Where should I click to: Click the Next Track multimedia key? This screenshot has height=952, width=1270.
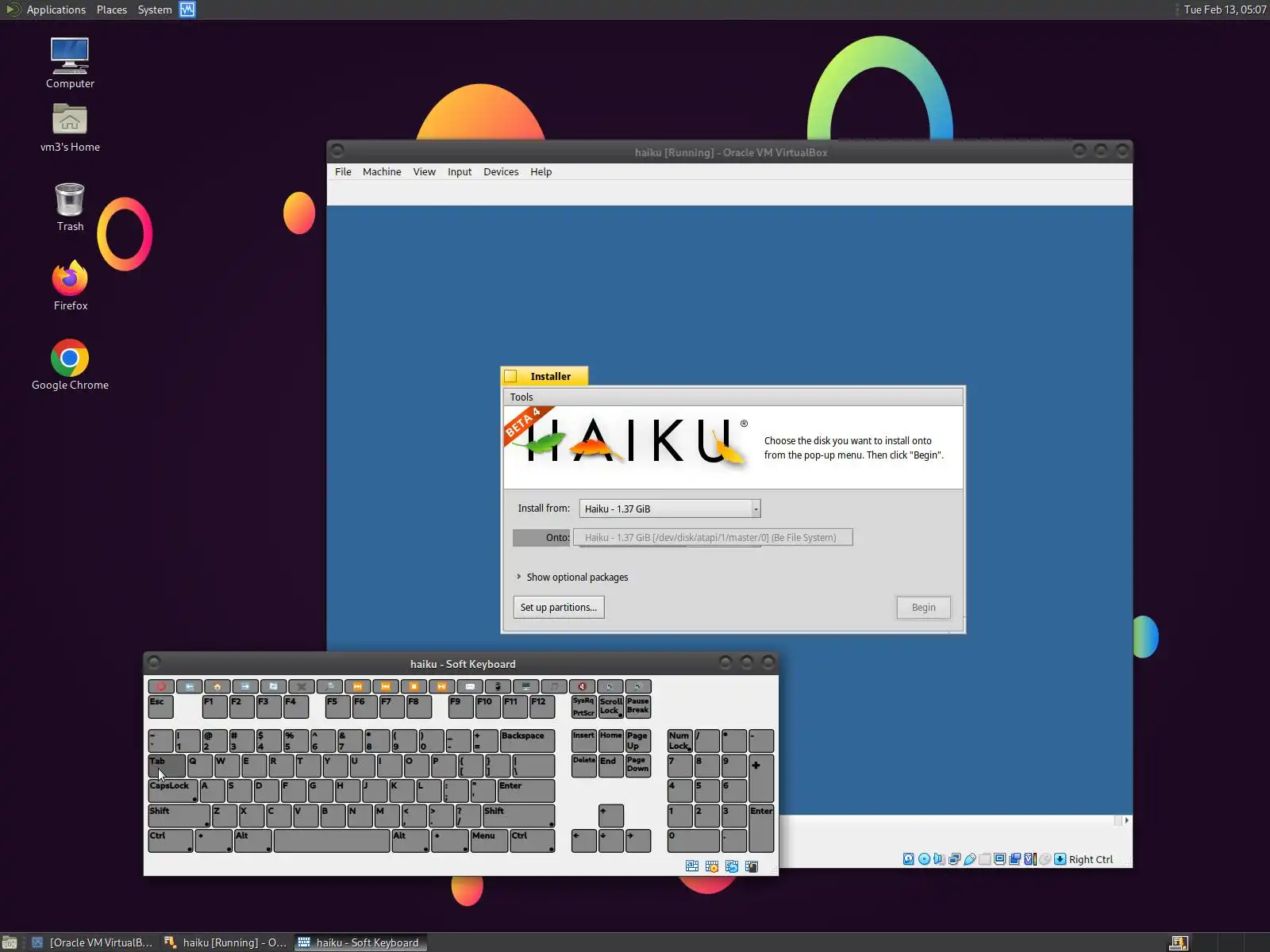[358, 686]
